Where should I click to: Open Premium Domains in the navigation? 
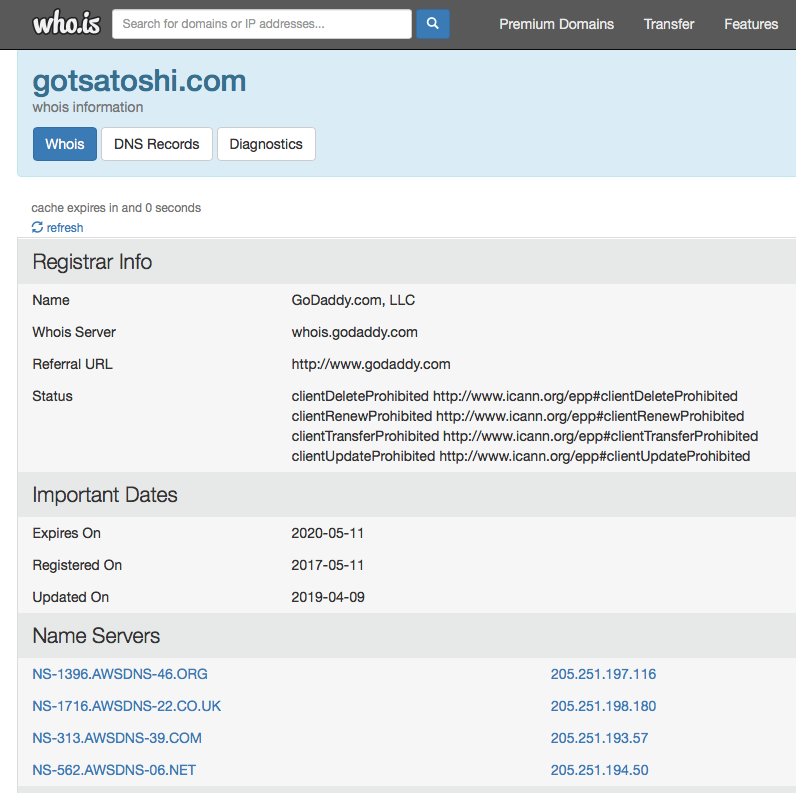(x=556, y=24)
